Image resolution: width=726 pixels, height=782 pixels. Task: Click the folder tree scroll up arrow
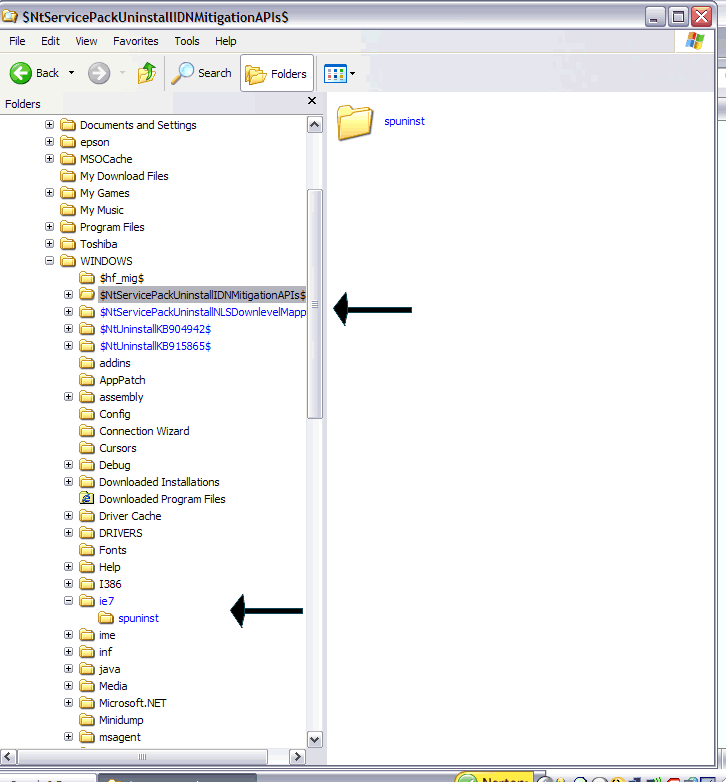click(x=315, y=125)
